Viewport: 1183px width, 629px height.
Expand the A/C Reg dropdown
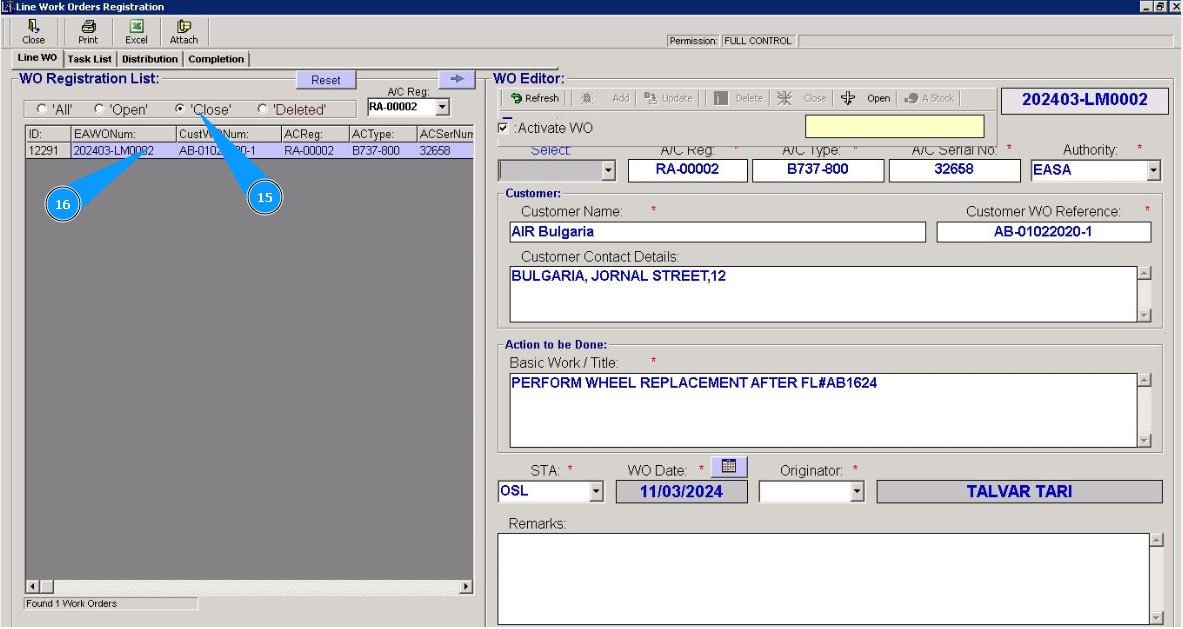(x=442, y=107)
